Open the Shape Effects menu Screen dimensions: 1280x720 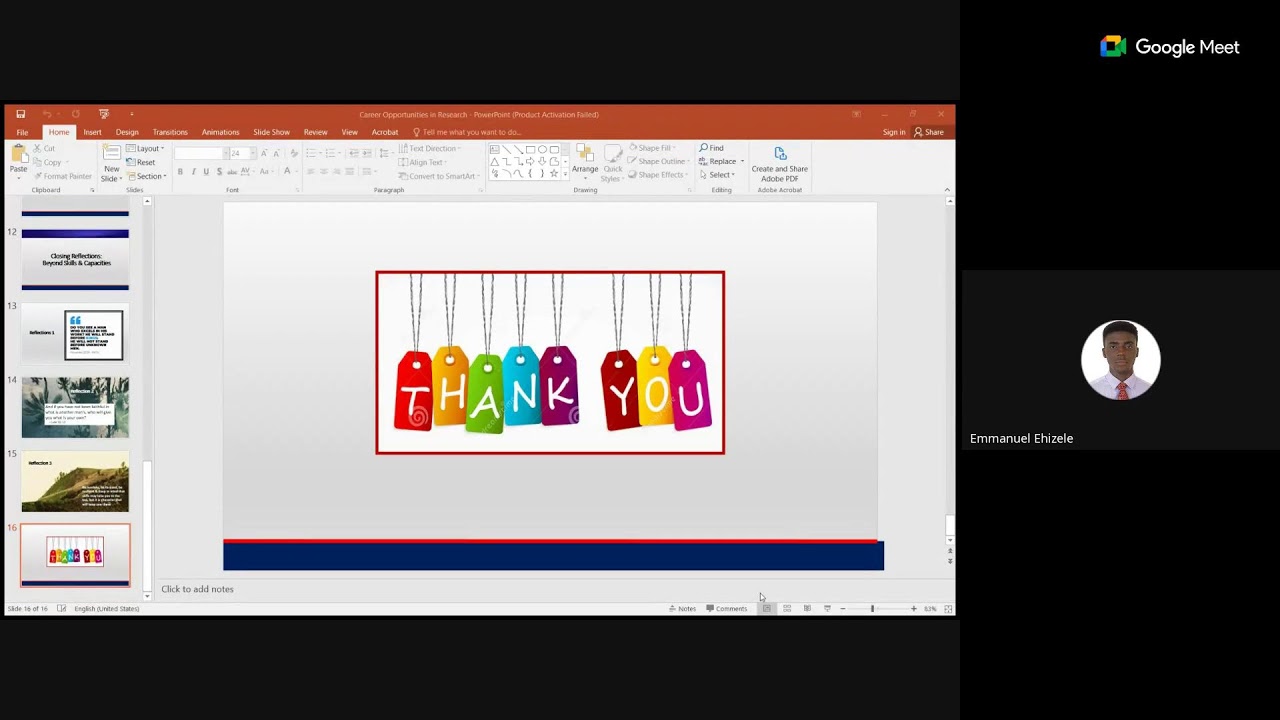[x=658, y=175]
